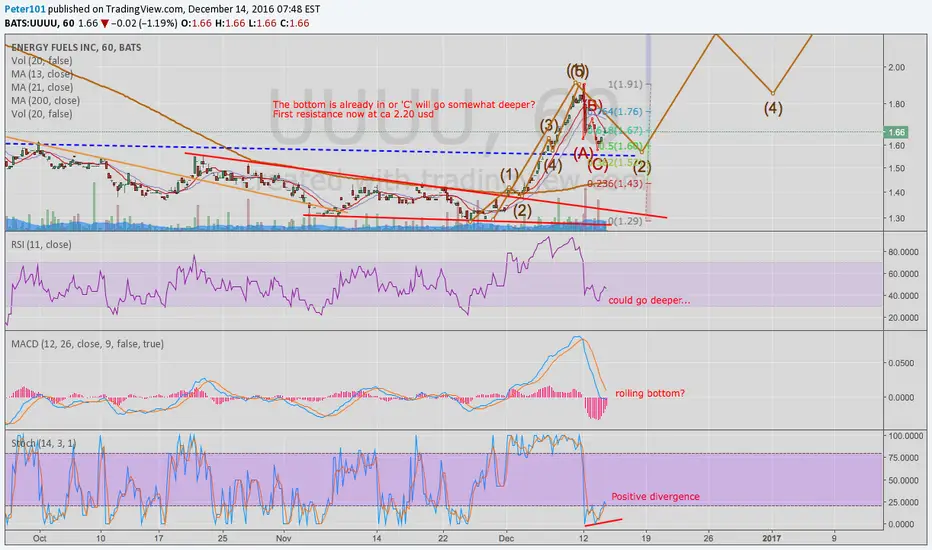Click the TradingView.com text in the header
This screenshot has height=550, width=932.
coord(146,9)
